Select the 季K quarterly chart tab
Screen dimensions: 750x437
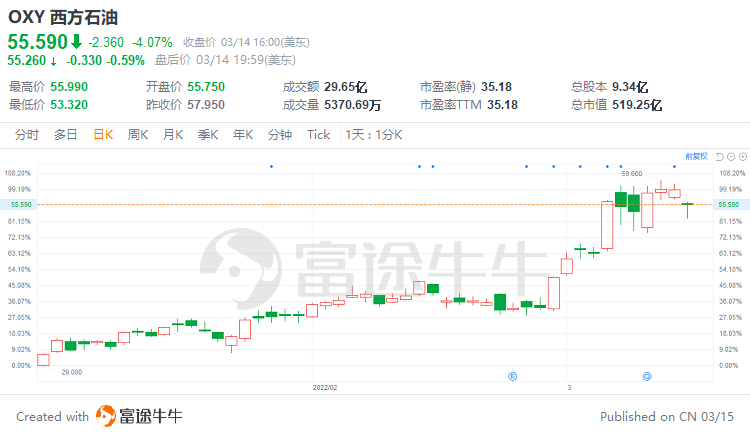tap(208, 135)
